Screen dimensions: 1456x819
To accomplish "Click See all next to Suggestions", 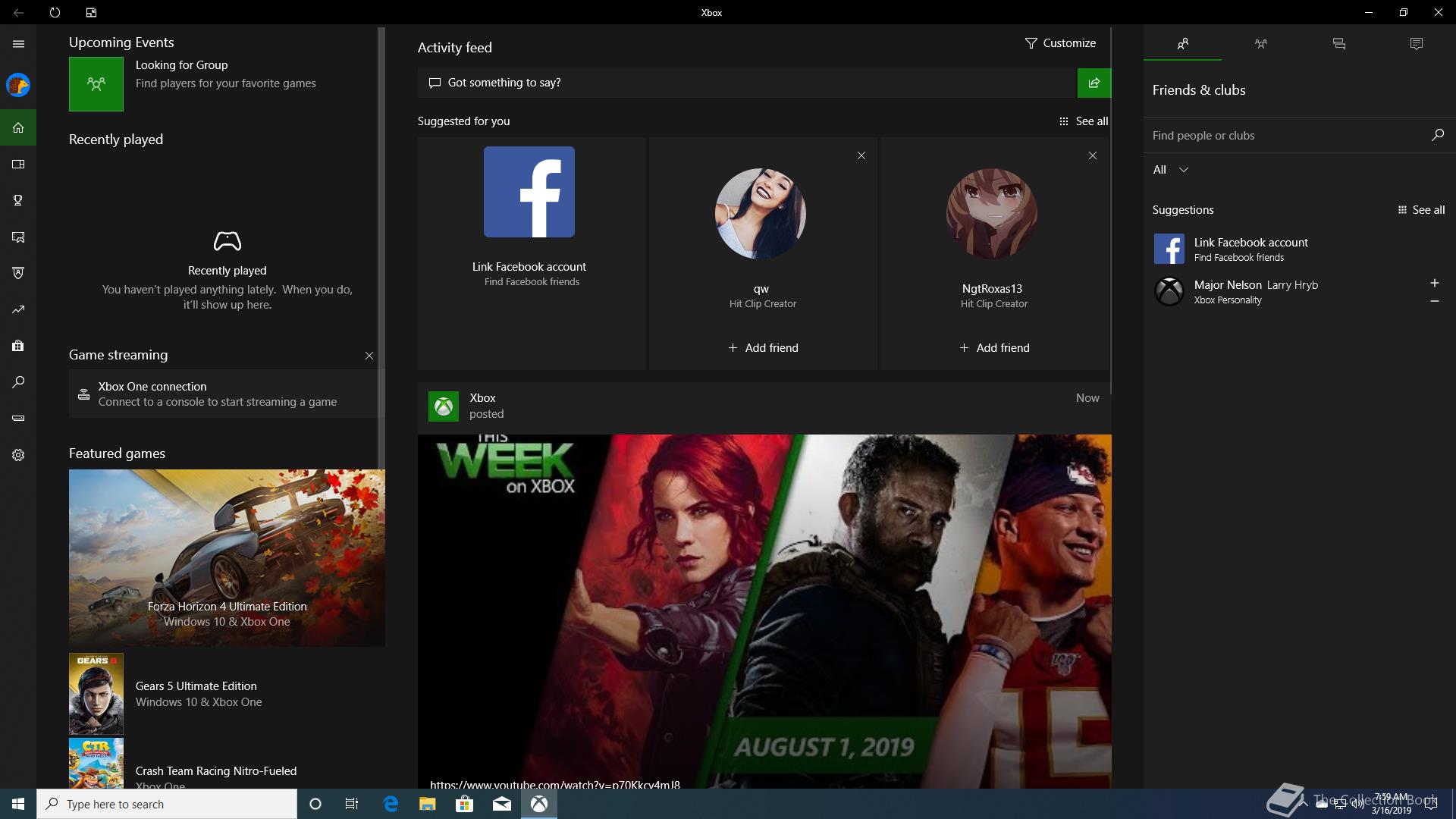I will [x=1421, y=210].
